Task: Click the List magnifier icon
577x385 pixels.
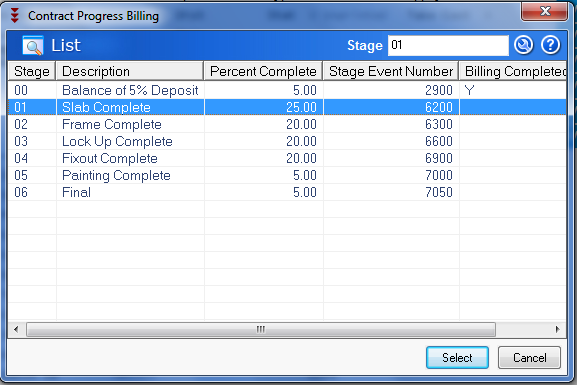Action: [x=33, y=46]
